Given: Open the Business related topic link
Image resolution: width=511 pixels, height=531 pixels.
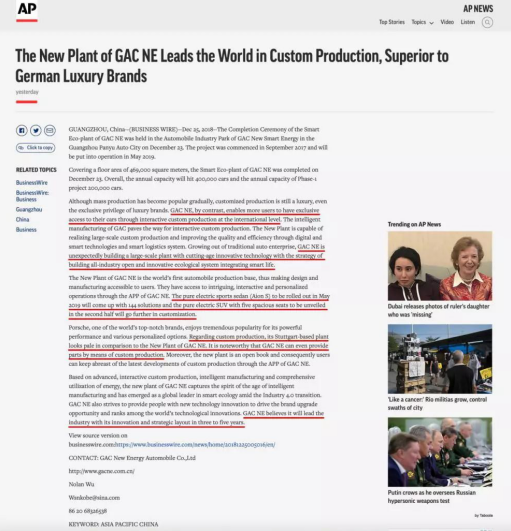Looking at the screenshot, I should (x=26, y=230).
